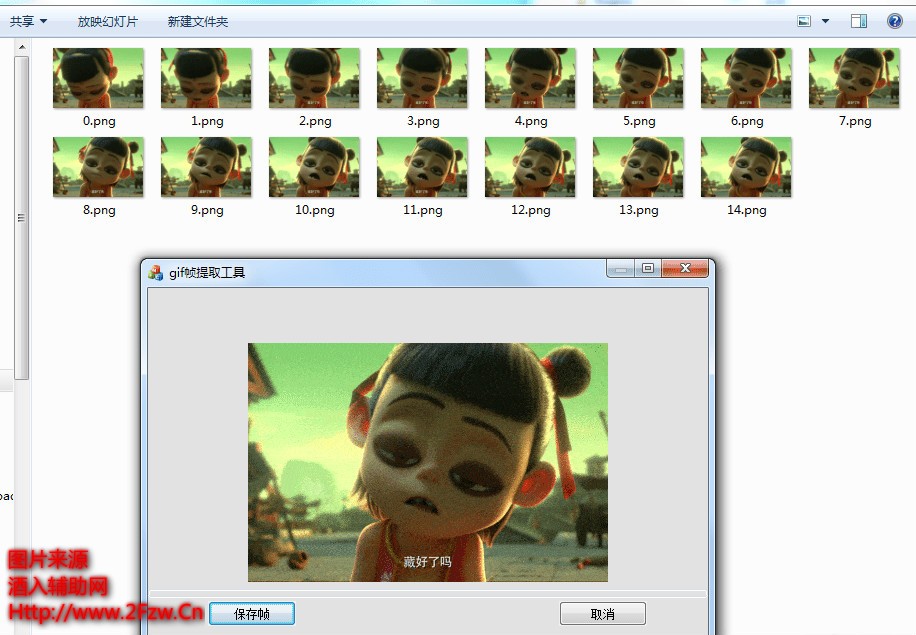Create a folder with 新建文件夹
Viewport: 916px width, 635px height.
pyautogui.click(x=197, y=22)
